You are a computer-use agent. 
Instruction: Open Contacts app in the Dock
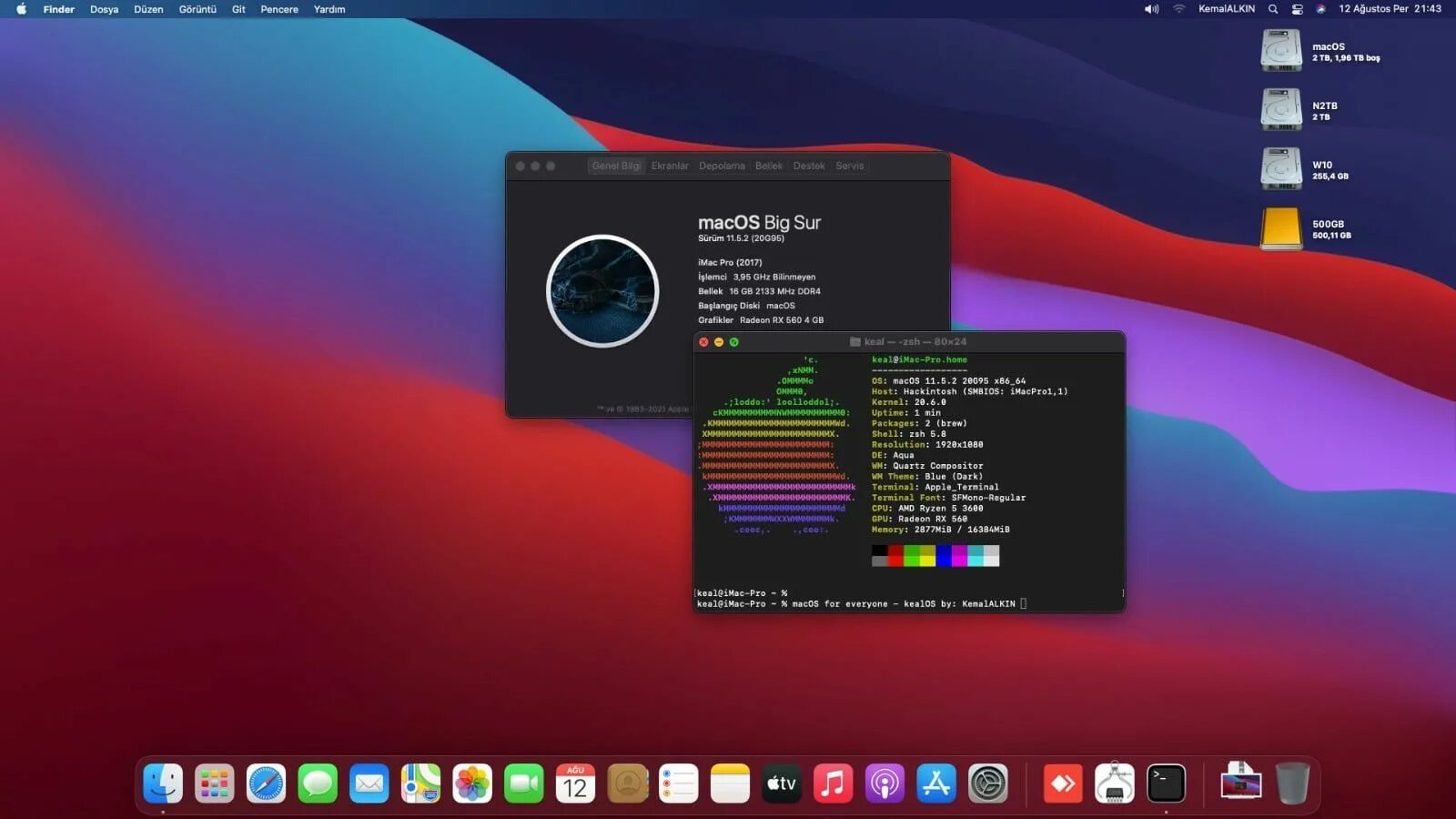point(628,784)
